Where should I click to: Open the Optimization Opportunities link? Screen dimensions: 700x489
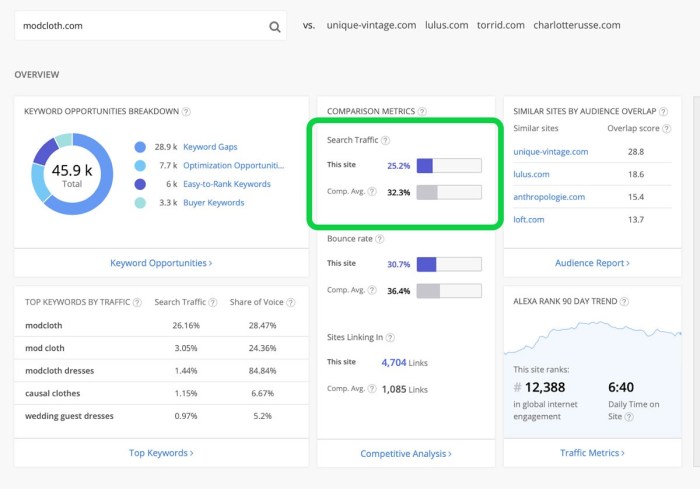pos(233,166)
